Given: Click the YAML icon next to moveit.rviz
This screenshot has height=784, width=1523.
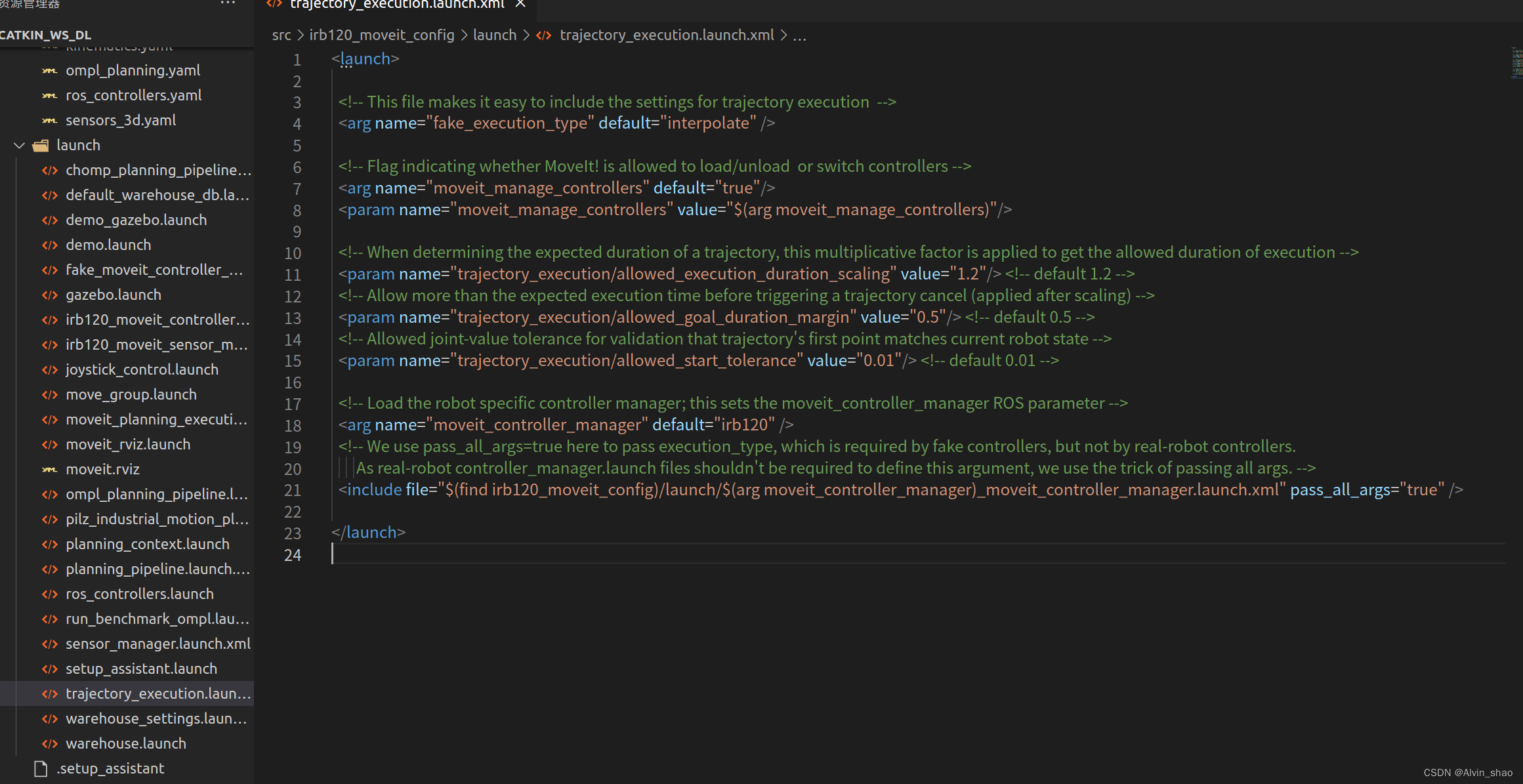Looking at the screenshot, I should point(49,469).
